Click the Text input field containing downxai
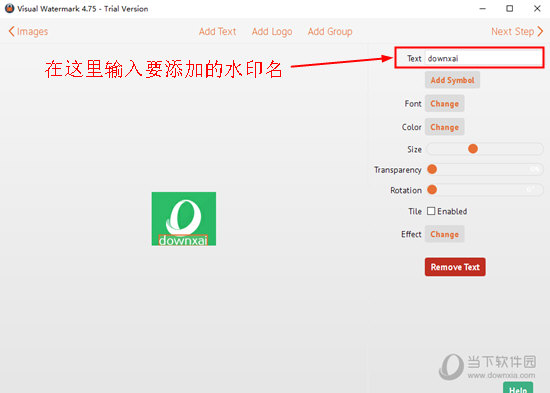550x393 pixels. point(483,58)
